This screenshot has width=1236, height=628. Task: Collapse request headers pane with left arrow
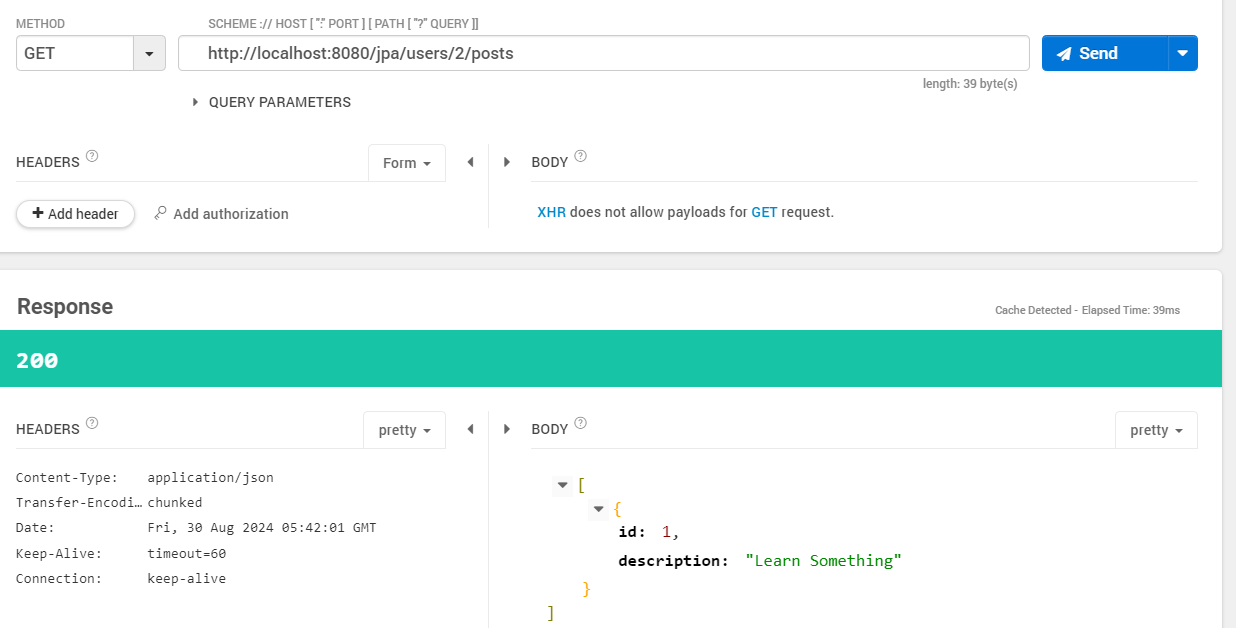point(470,162)
